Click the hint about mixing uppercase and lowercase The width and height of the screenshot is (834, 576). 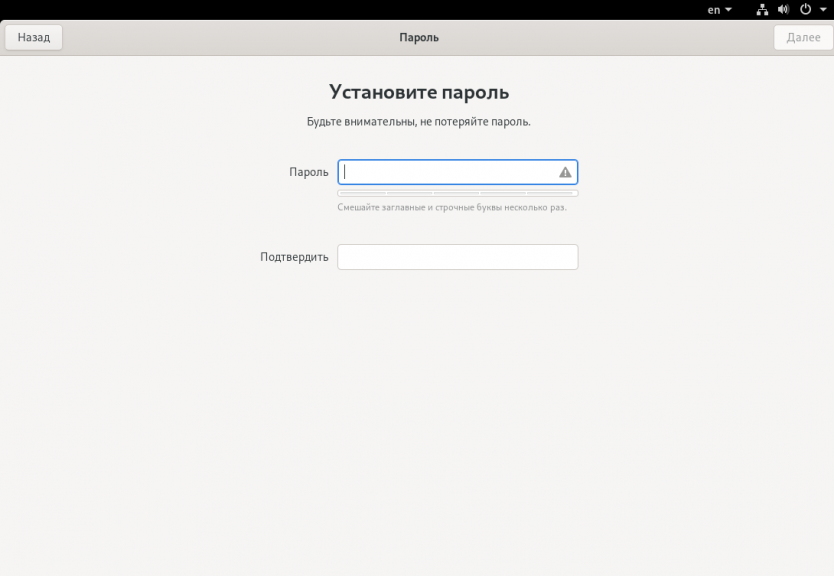[x=451, y=208]
